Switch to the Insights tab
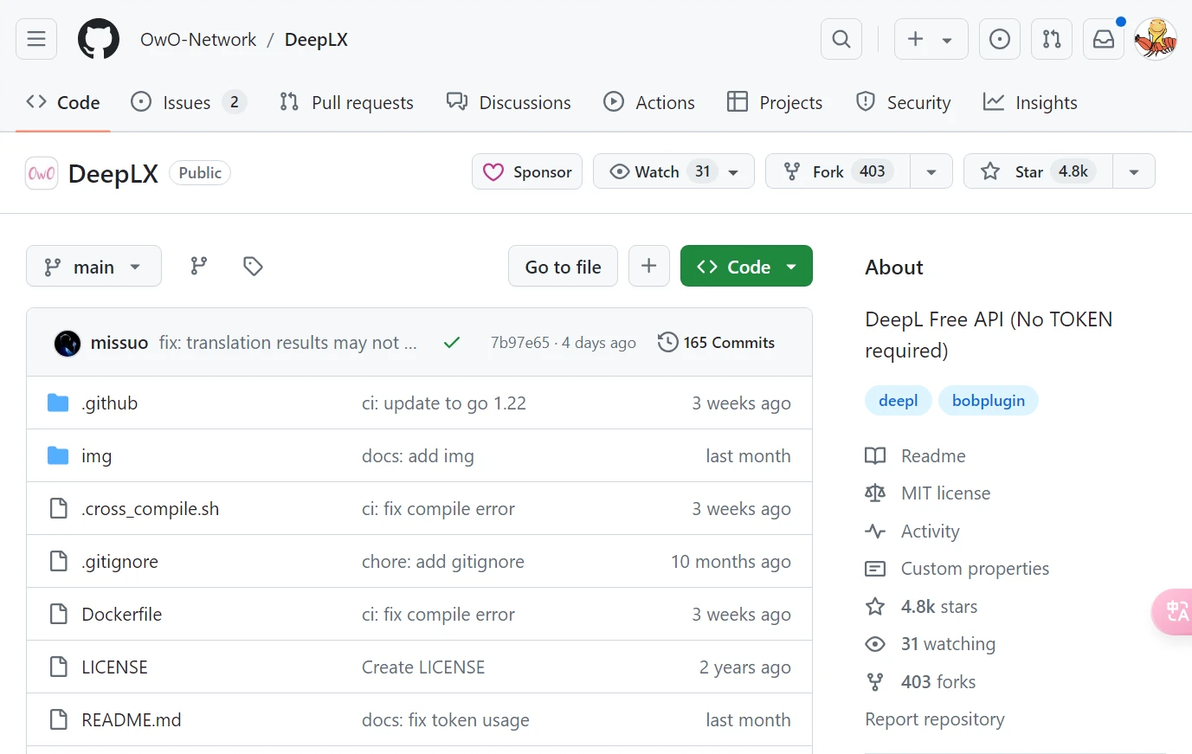Viewport: 1192px width, 754px height. point(1030,103)
